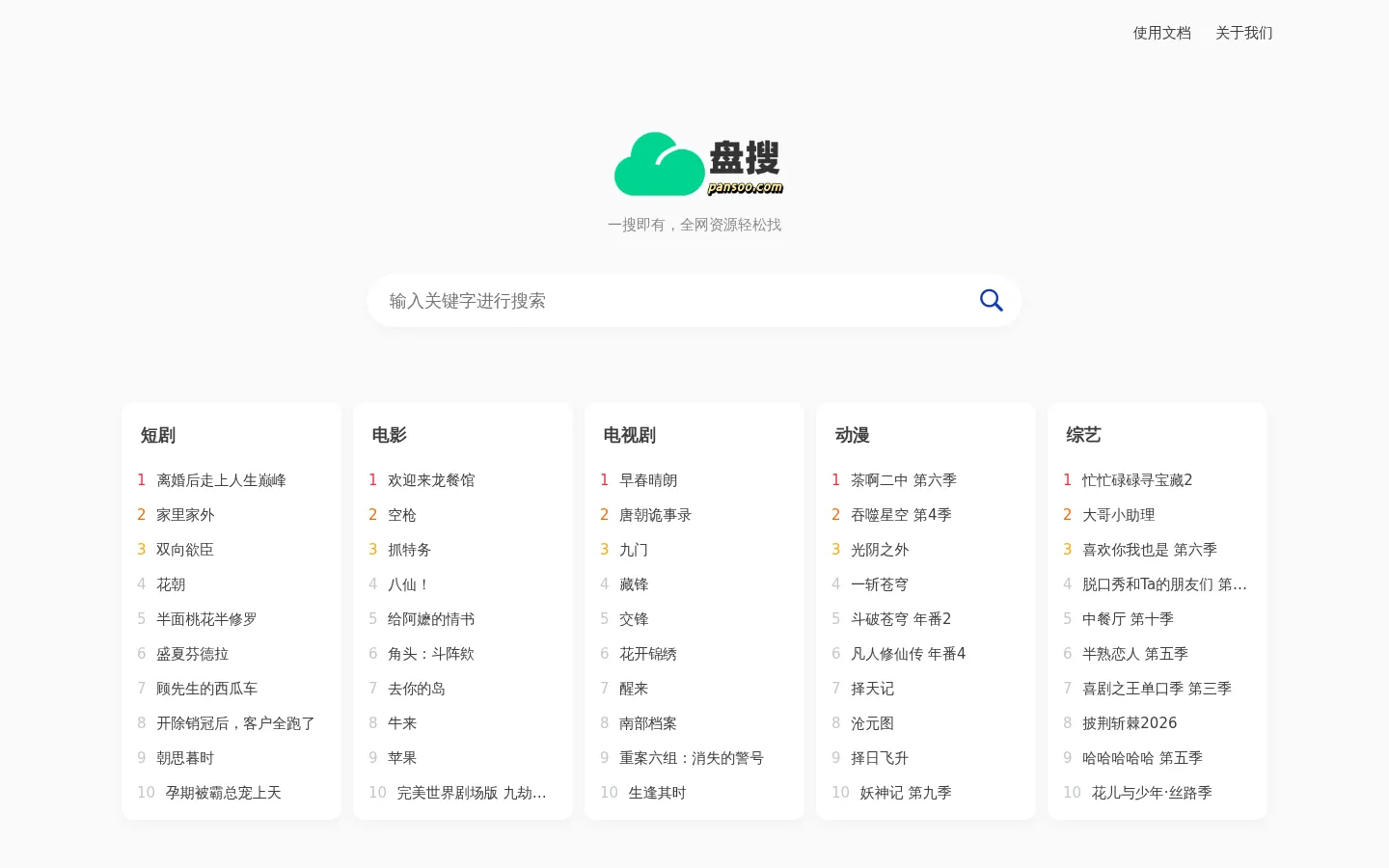Search for 离婚后走上人生巅峰

point(221,480)
